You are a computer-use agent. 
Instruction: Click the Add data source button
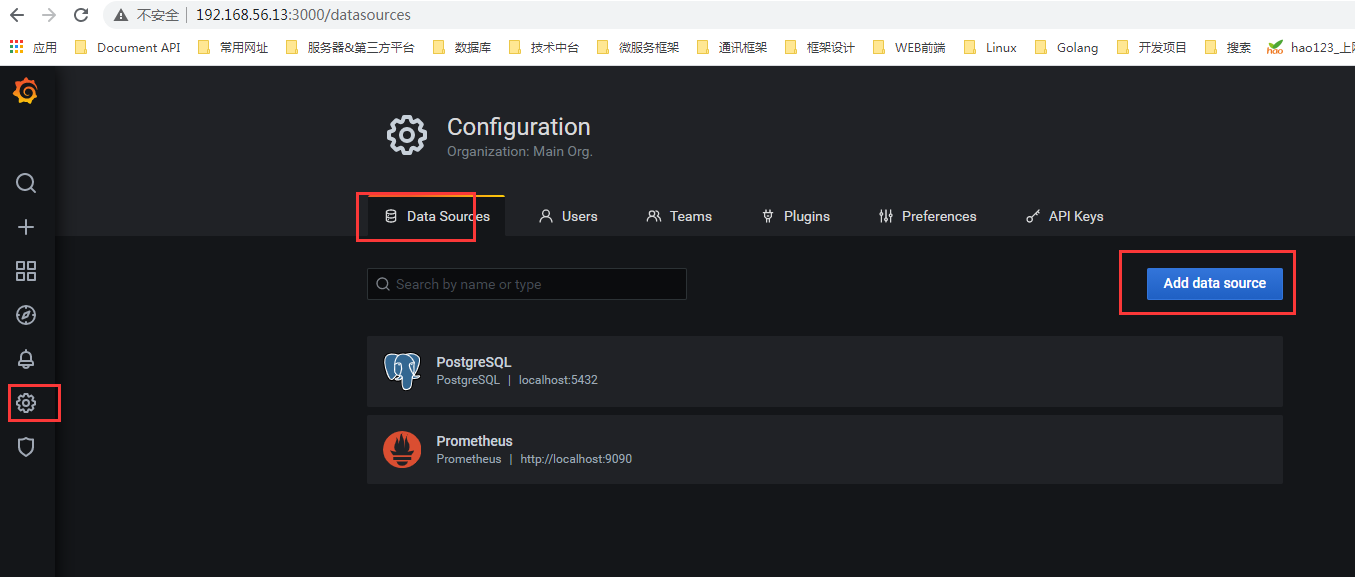(x=1214, y=283)
